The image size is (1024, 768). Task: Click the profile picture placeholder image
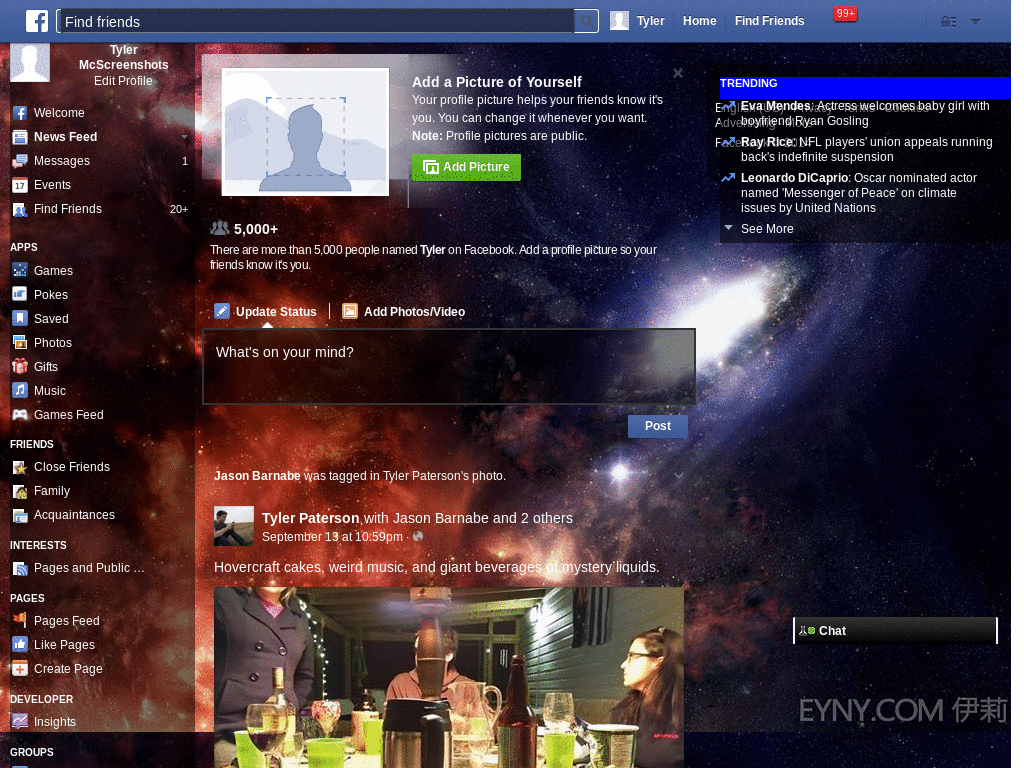tap(305, 132)
